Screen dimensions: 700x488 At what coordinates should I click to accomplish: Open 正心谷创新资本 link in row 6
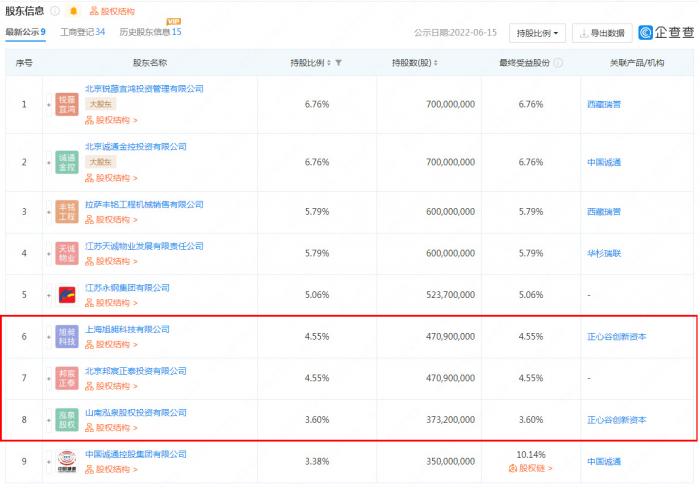(617, 337)
